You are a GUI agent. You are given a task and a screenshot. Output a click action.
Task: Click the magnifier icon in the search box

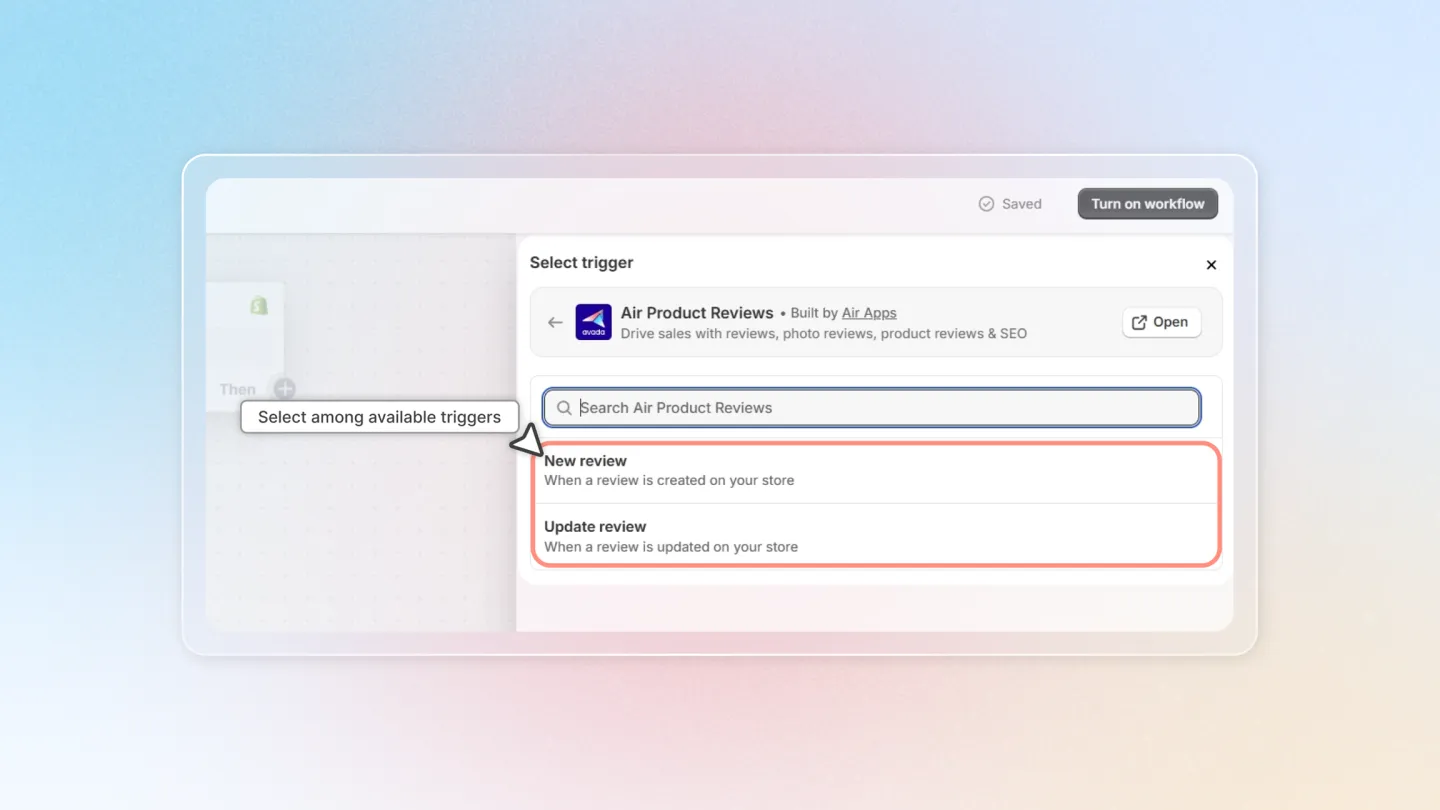564,408
